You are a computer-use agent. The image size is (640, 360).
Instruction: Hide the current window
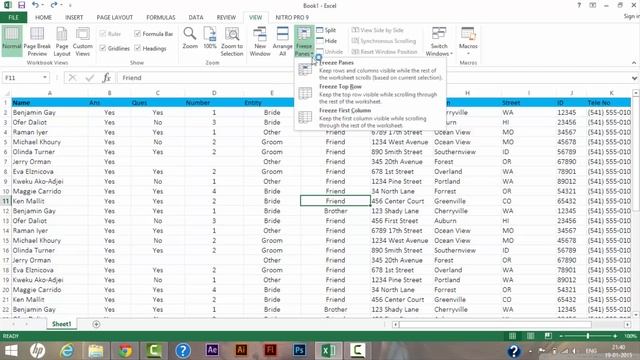tap(327, 41)
